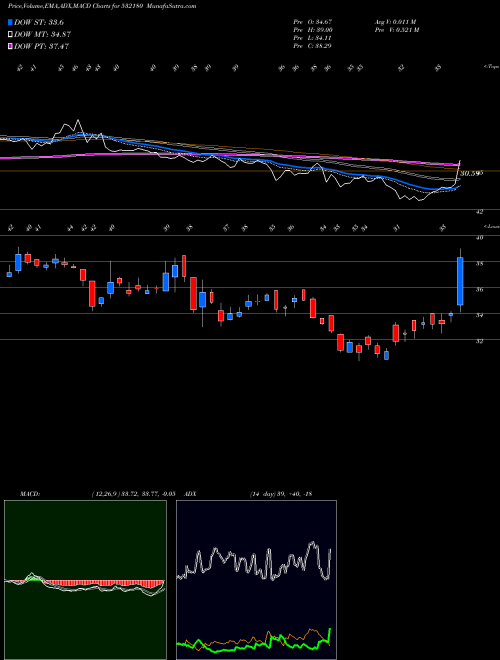Click the 30.59 price label on EMA chart
The image size is (500, 660).
click(x=471, y=173)
